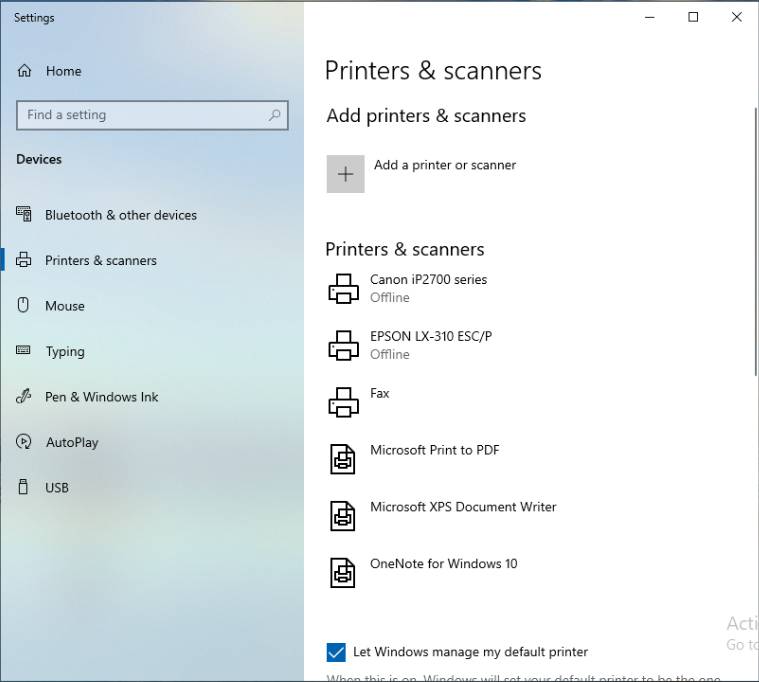Close the Settings window
The image size is (759, 682).
[x=737, y=17]
